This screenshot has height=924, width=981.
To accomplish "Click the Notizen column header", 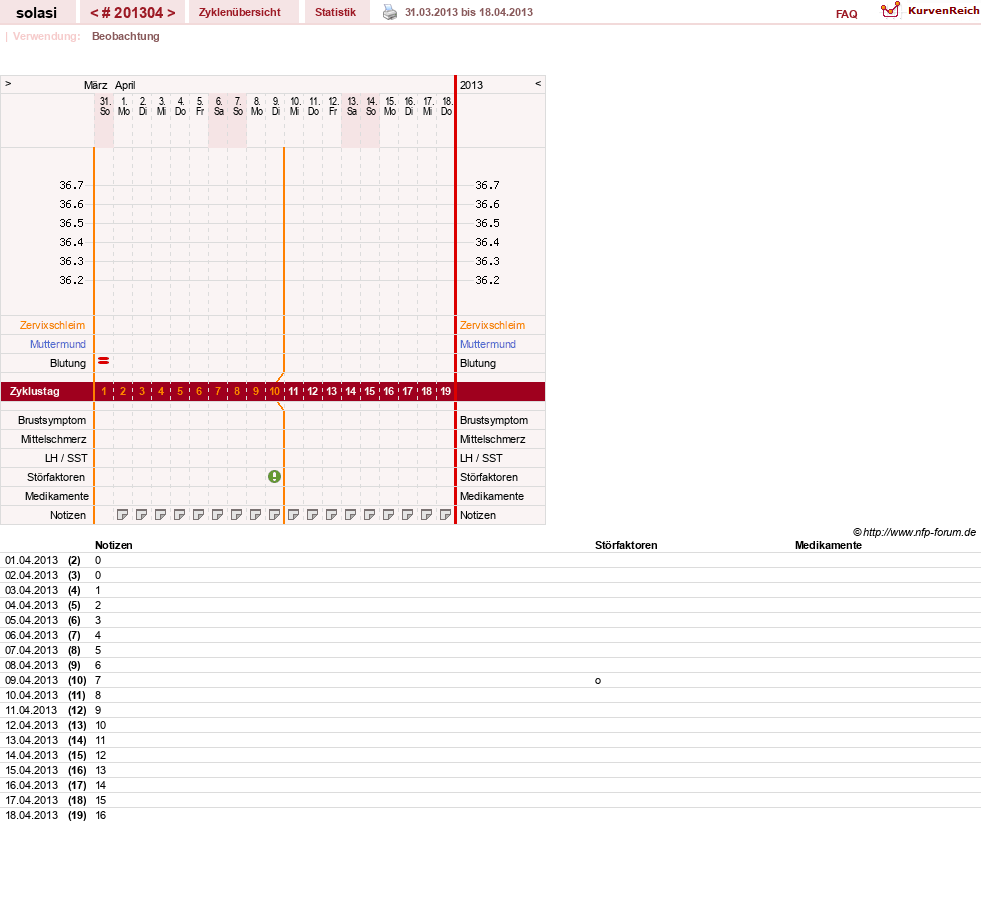I will coord(113,546).
